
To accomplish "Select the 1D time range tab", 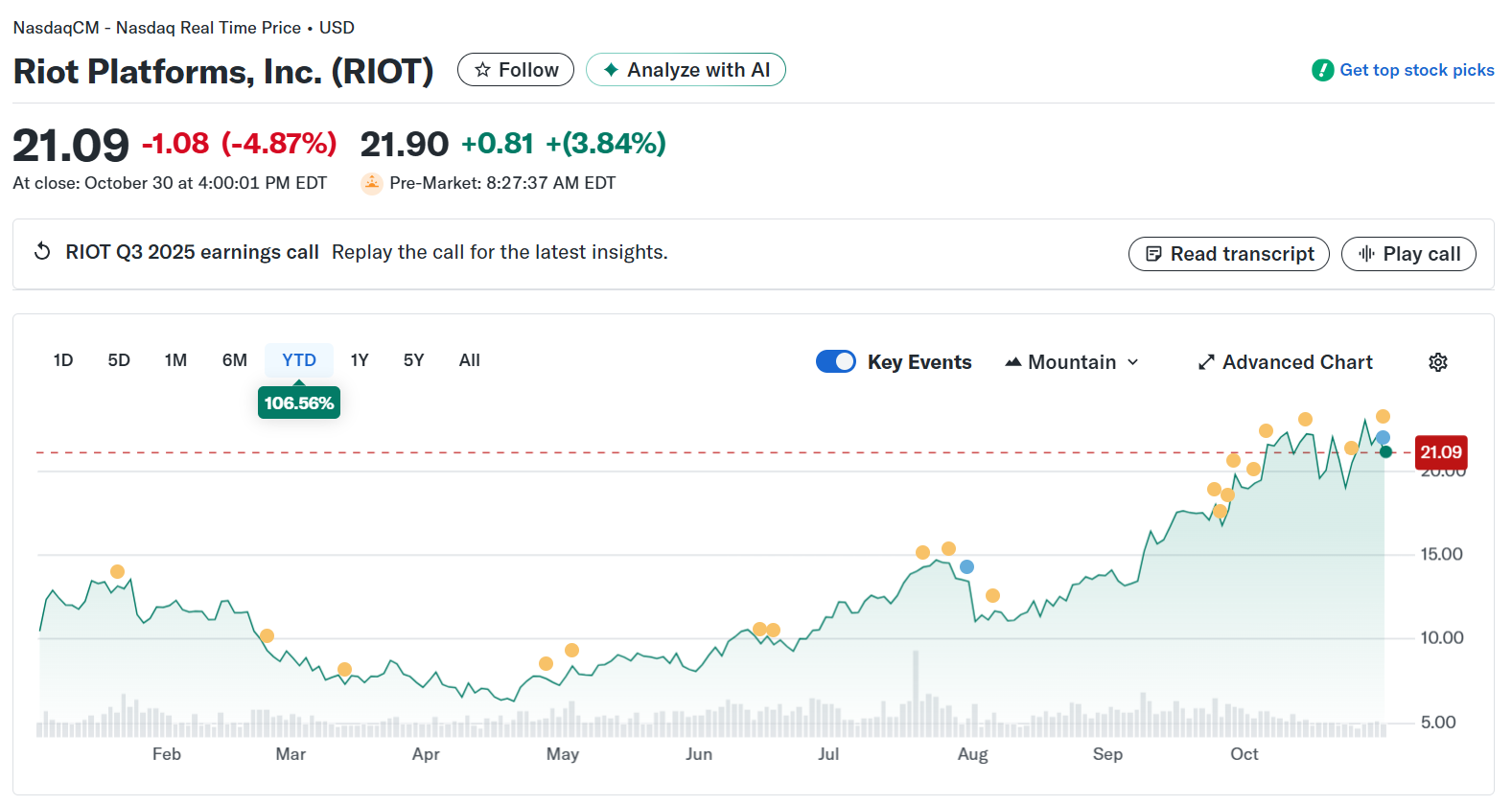I will [x=63, y=360].
